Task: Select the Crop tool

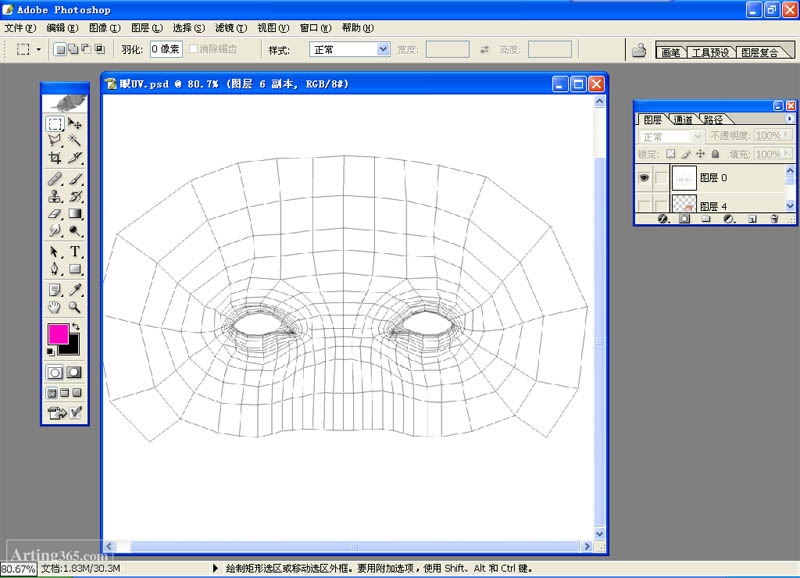Action: (x=55, y=158)
